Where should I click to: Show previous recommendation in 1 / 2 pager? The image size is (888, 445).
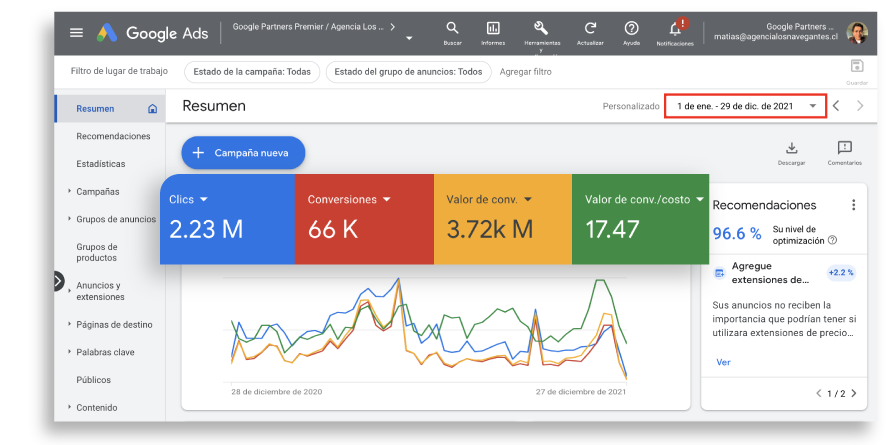tap(818, 393)
